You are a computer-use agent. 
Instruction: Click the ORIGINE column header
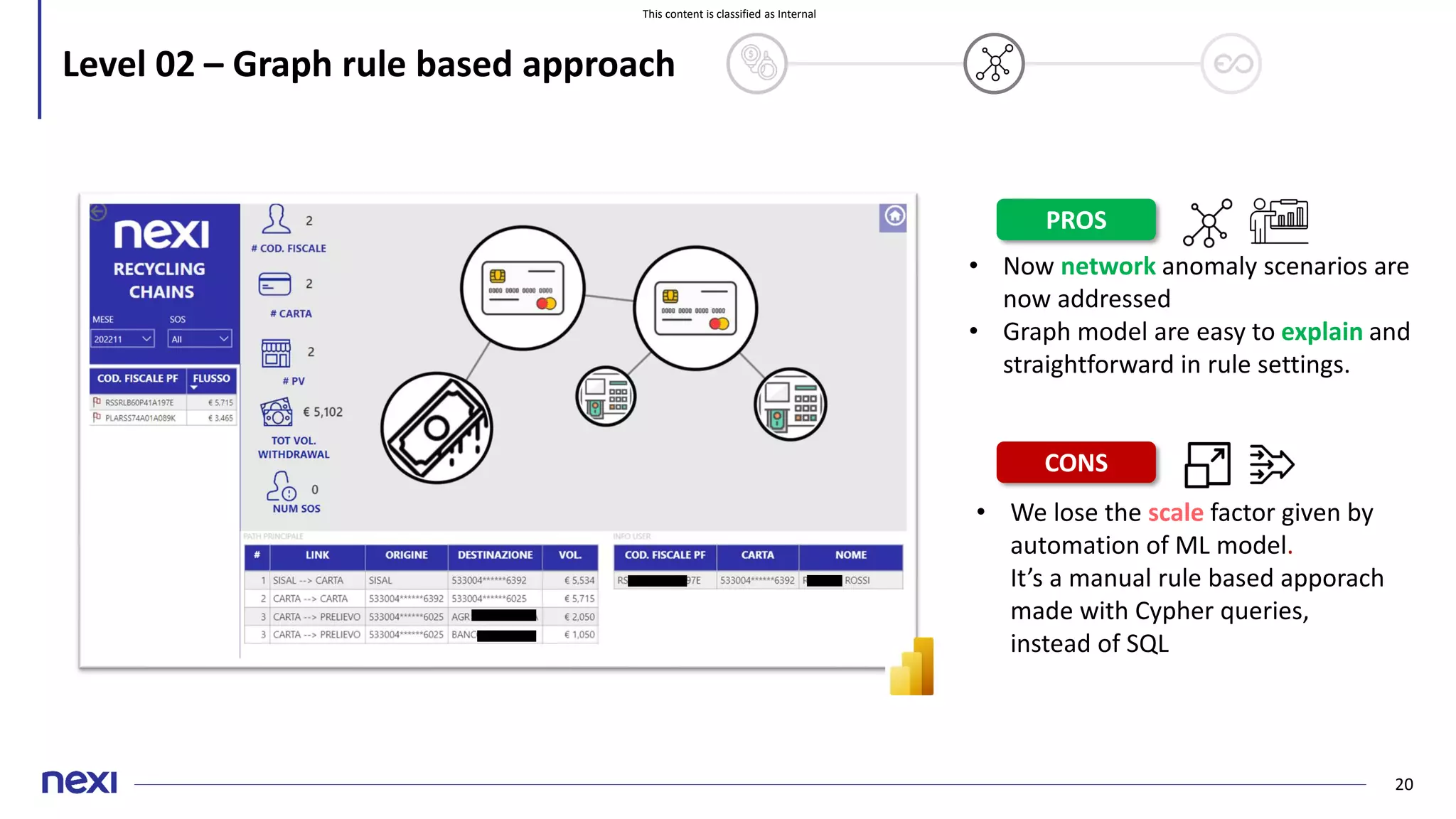click(x=407, y=556)
